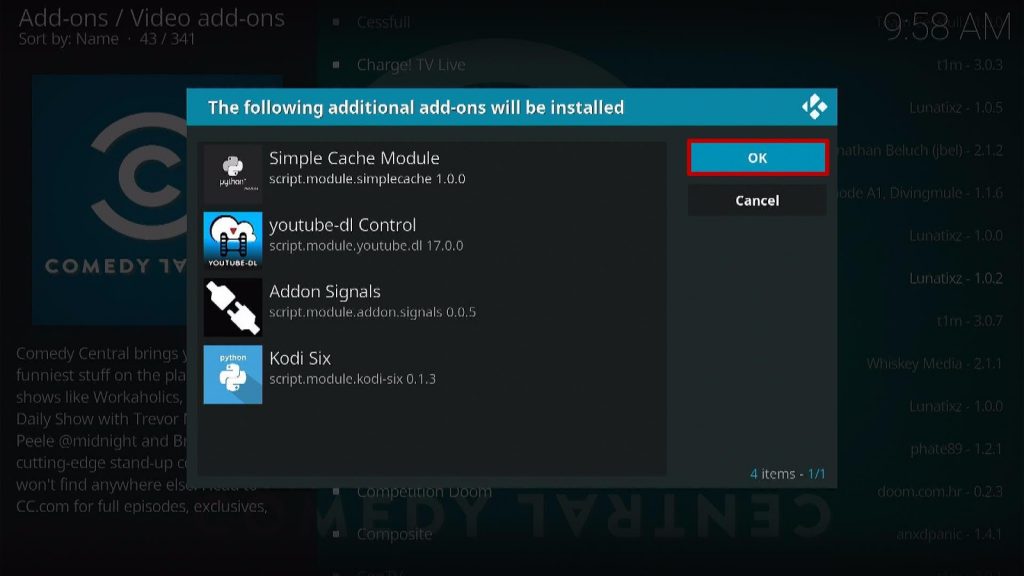1024x576 pixels.
Task: Click the Simple Cache Module python icon
Action: point(232,174)
